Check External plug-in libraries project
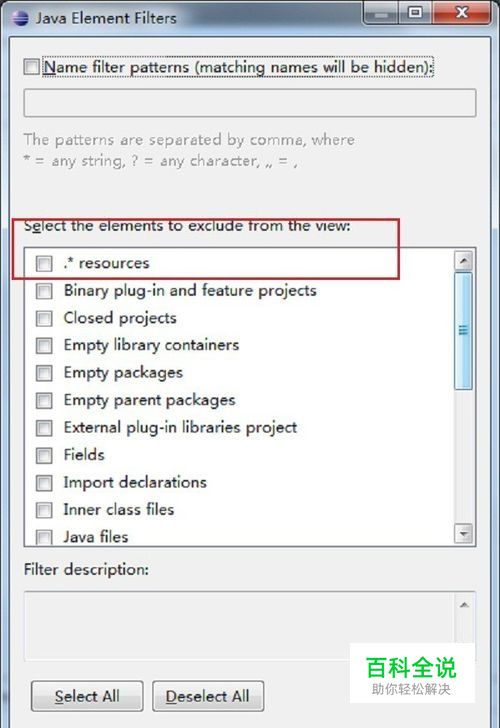The width and height of the screenshot is (500, 728). [44, 428]
